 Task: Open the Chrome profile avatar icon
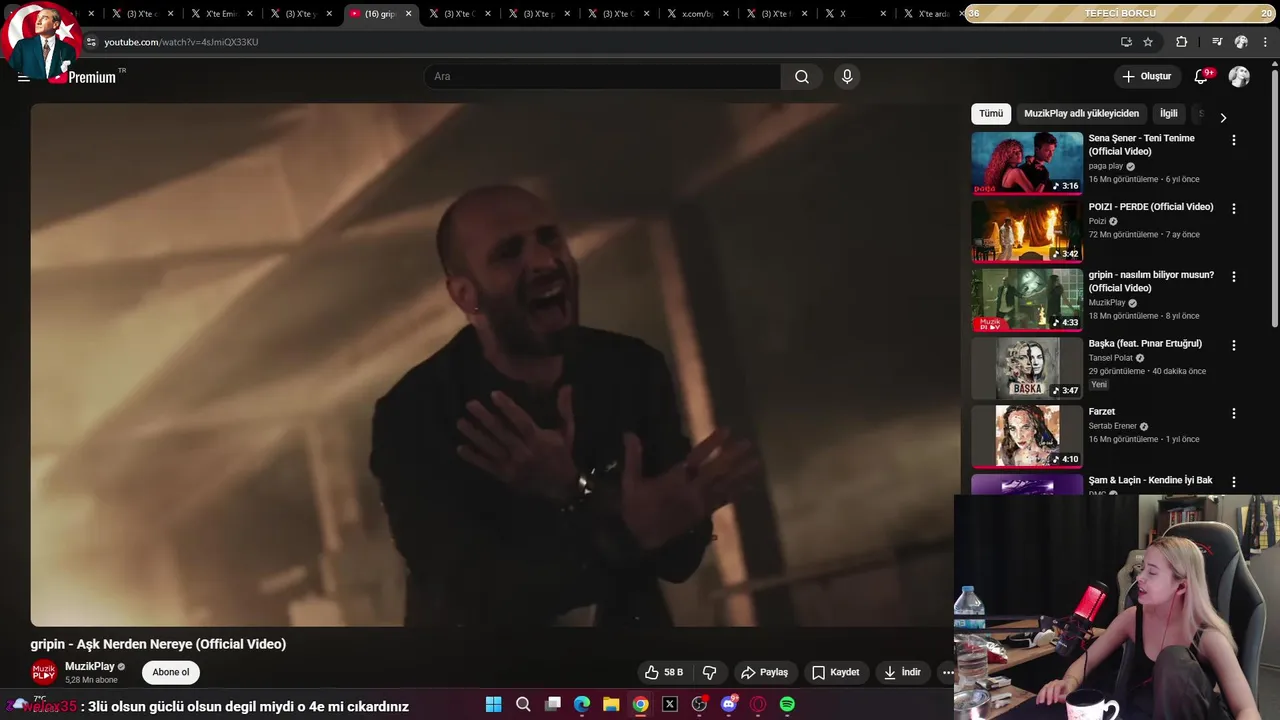(1241, 42)
